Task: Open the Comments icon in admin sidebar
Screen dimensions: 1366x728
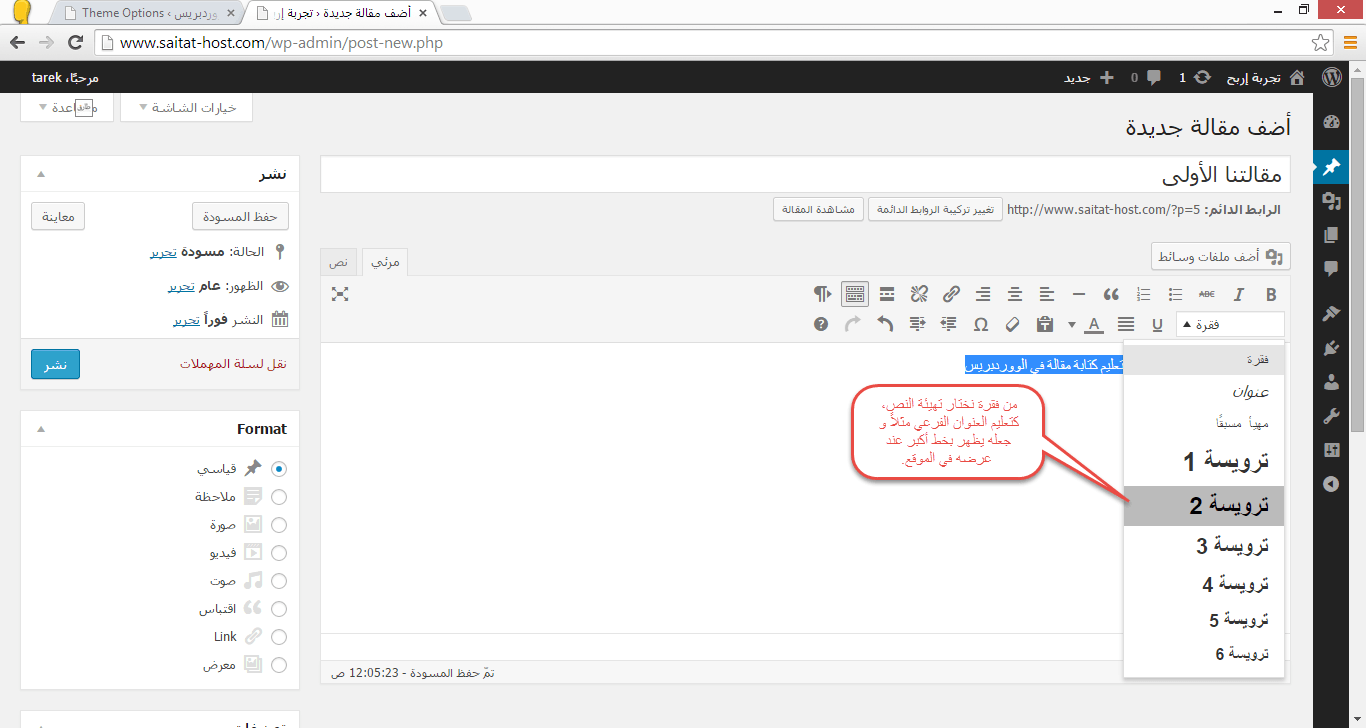Action: (1330, 268)
